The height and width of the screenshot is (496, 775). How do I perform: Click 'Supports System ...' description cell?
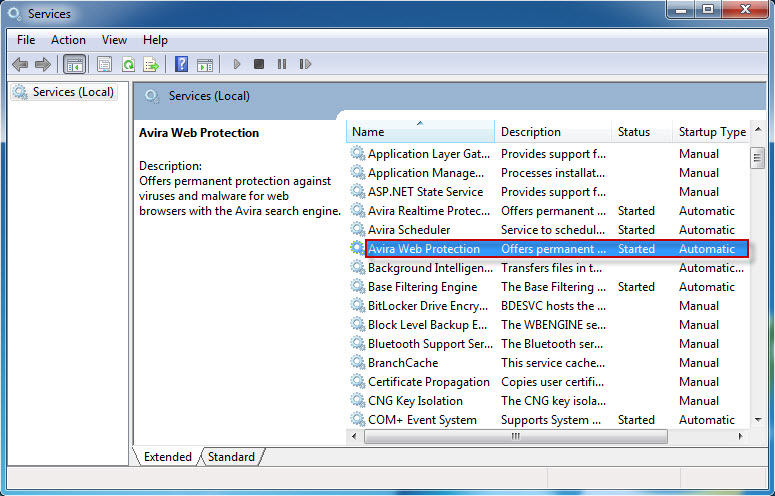551,420
